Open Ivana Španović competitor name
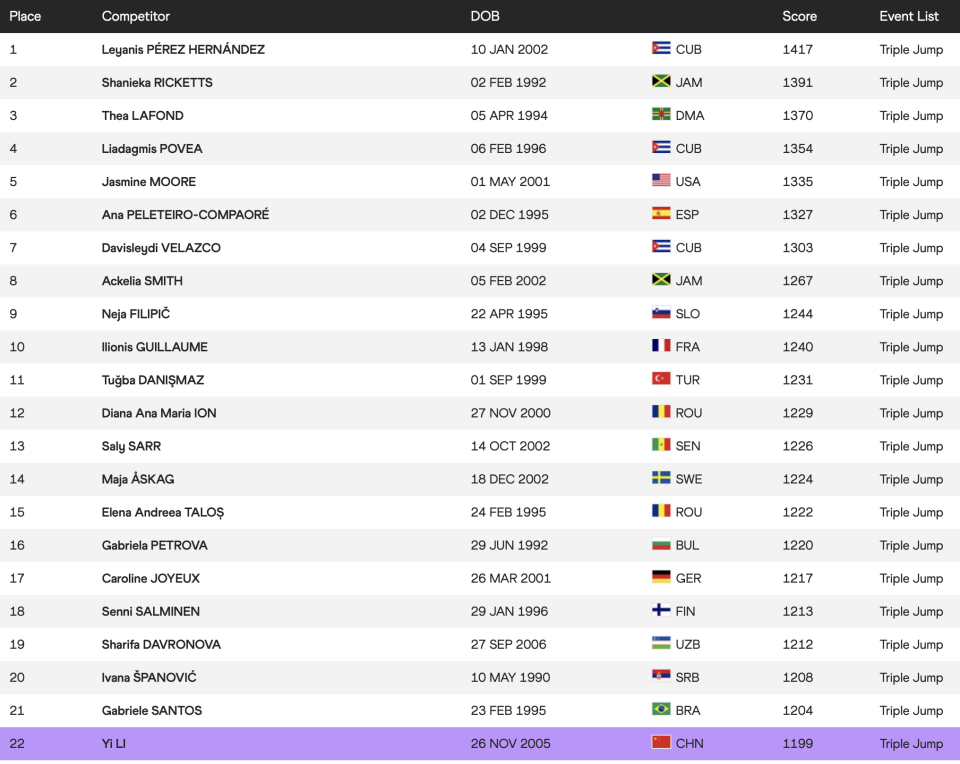The height and width of the screenshot is (764, 960). 149,677
